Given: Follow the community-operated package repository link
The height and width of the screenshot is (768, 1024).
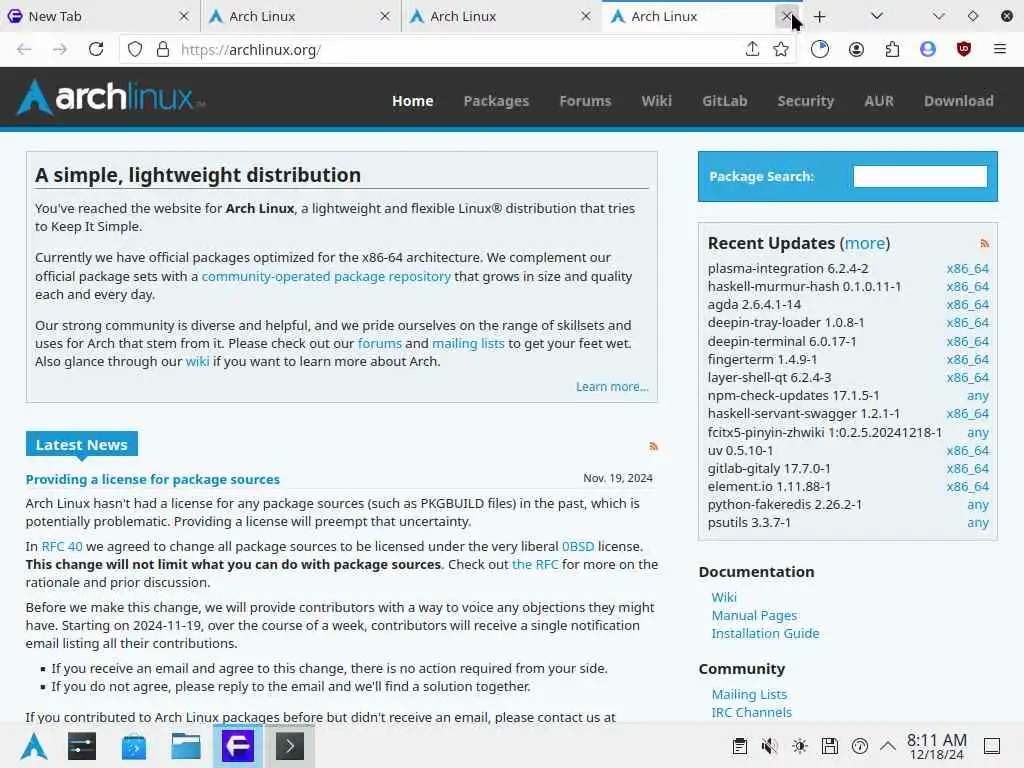Looking at the screenshot, I should pos(326,276).
